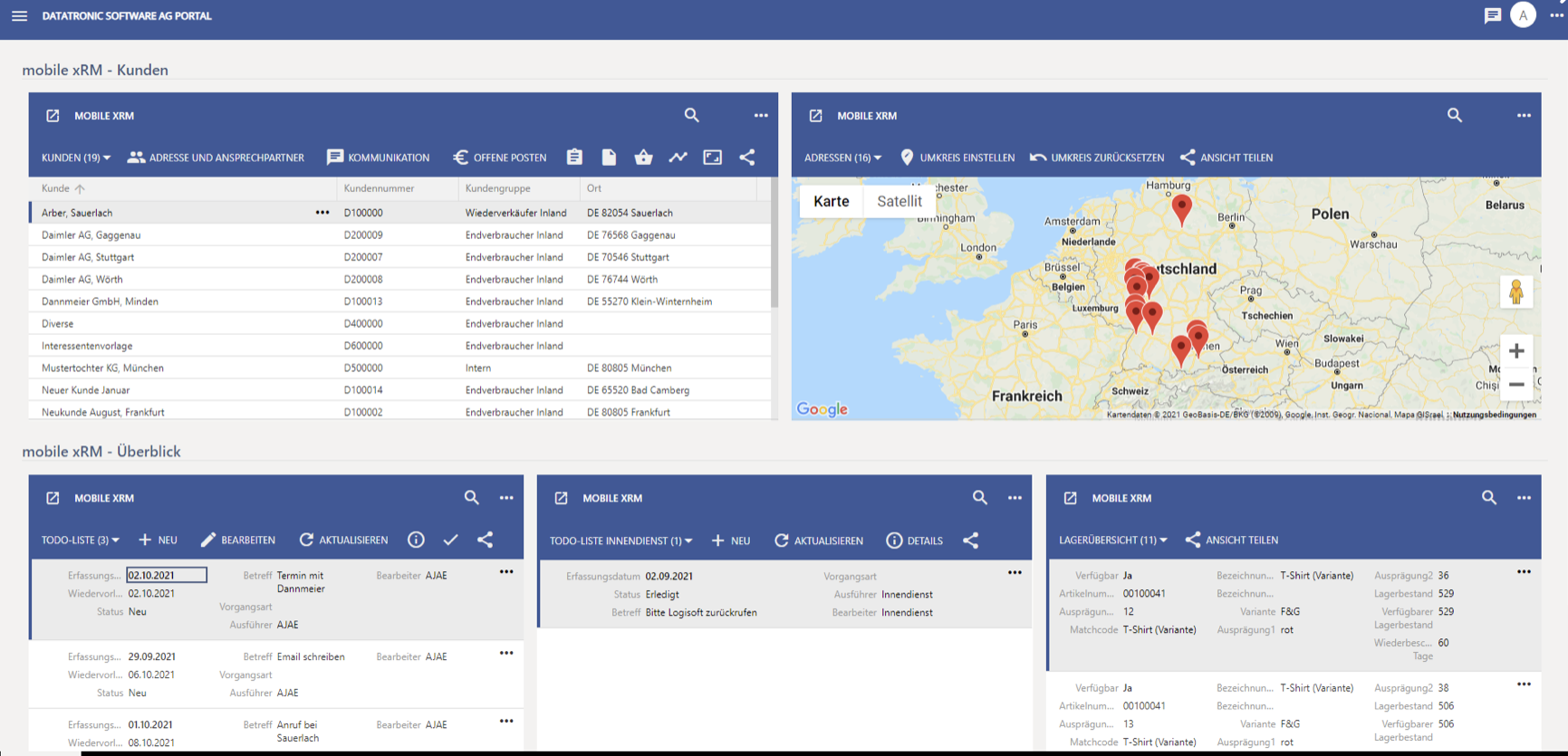Search in the Todo-Liste Innendienst panel
This screenshot has height=756, width=1568.
(x=980, y=498)
